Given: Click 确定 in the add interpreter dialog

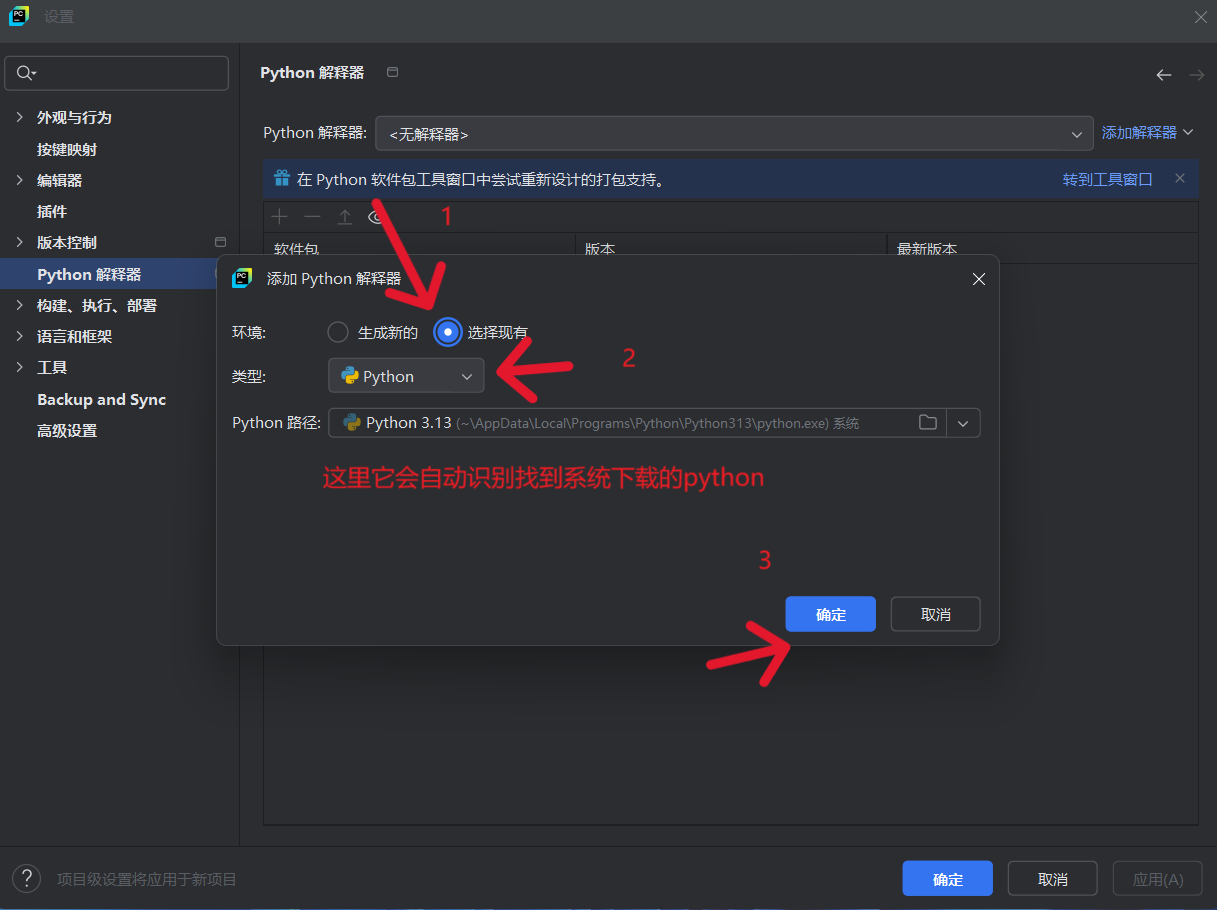Looking at the screenshot, I should [x=830, y=614].
